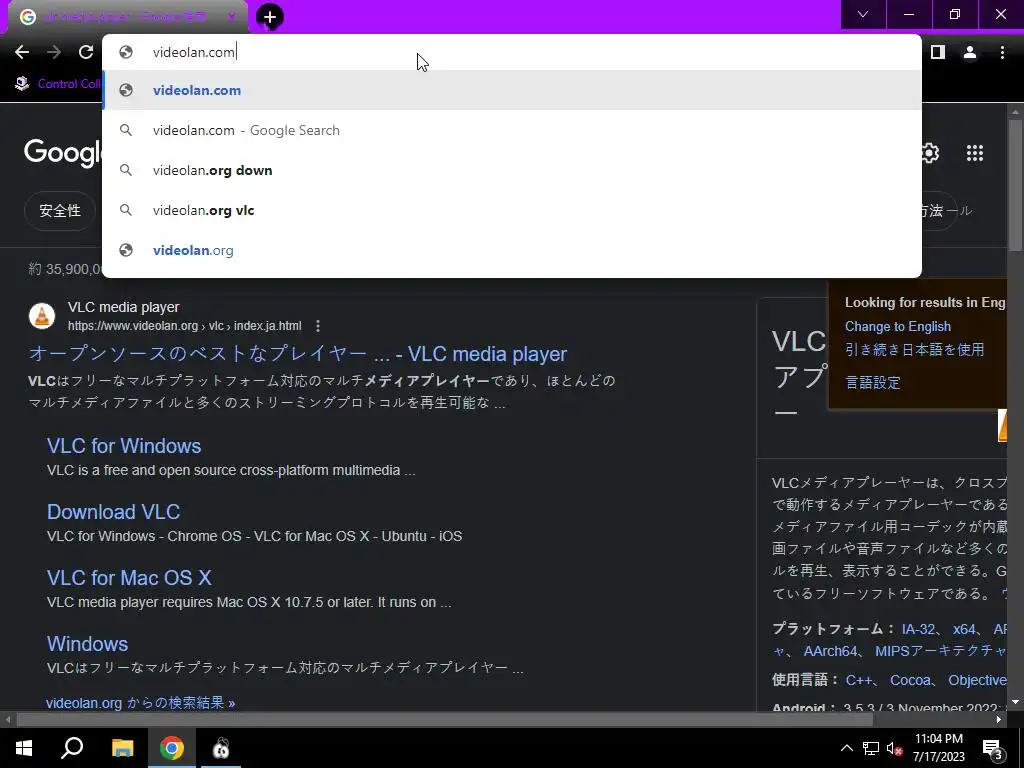The image size is (1024, 768).
Task: Choose 'videolan.com - Google Search' suggestion
Action: coord(512,130)
